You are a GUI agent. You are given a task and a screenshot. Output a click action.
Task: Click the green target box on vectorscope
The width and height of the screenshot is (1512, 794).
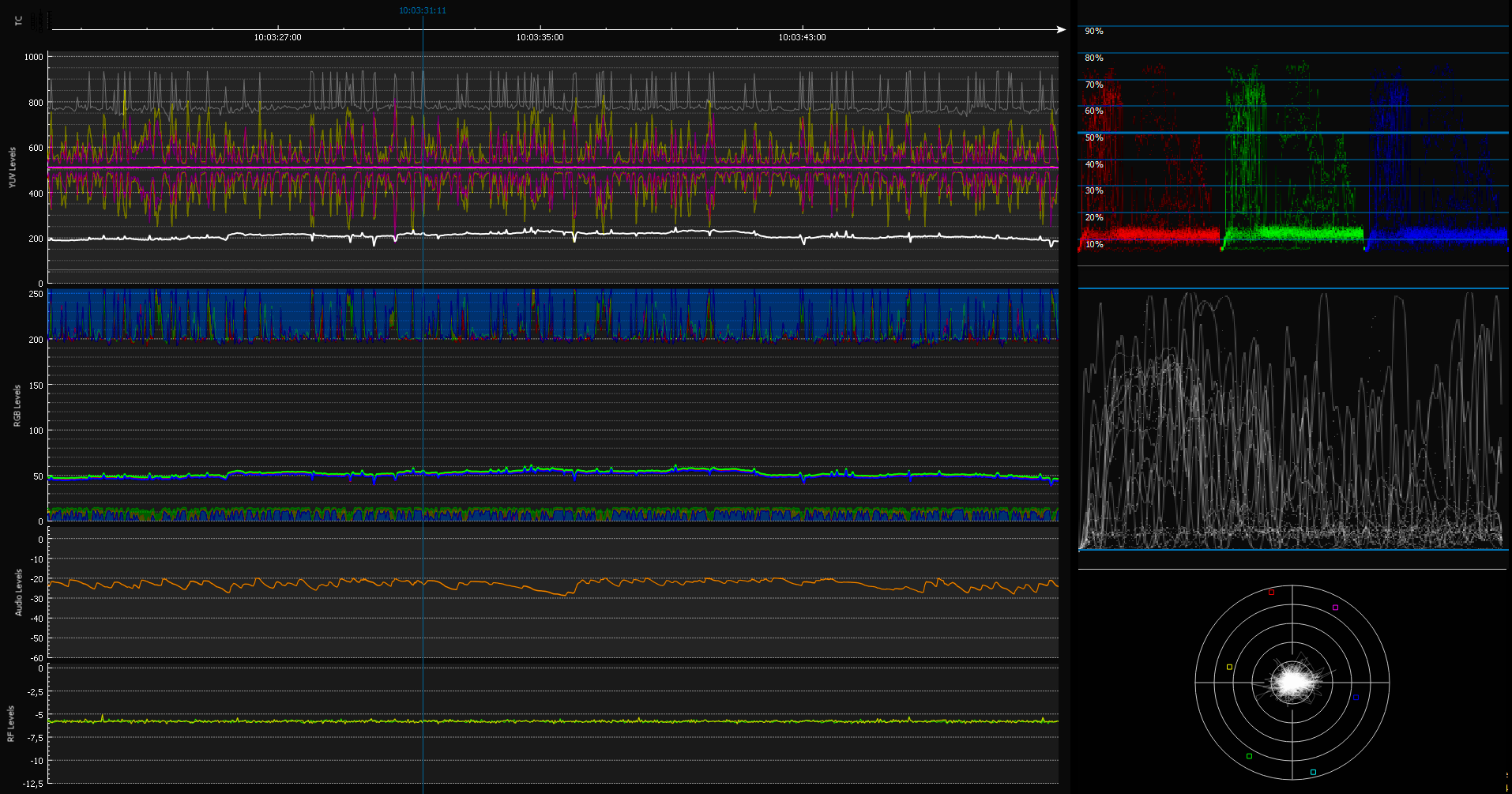click(x=1249, y=756)
